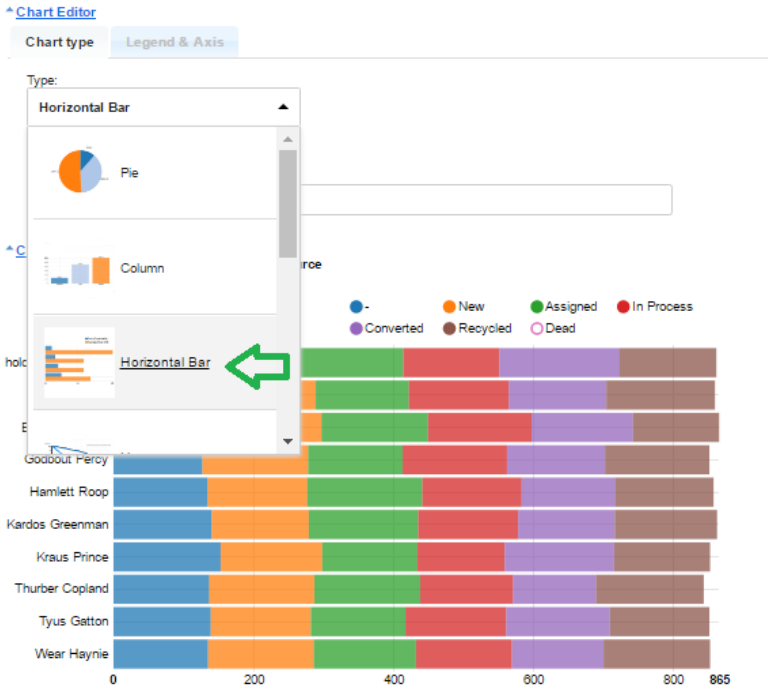Switch to the Chart type tab
Image resolution: width=768 pixels, height=699 pixels.
[59, 42]
